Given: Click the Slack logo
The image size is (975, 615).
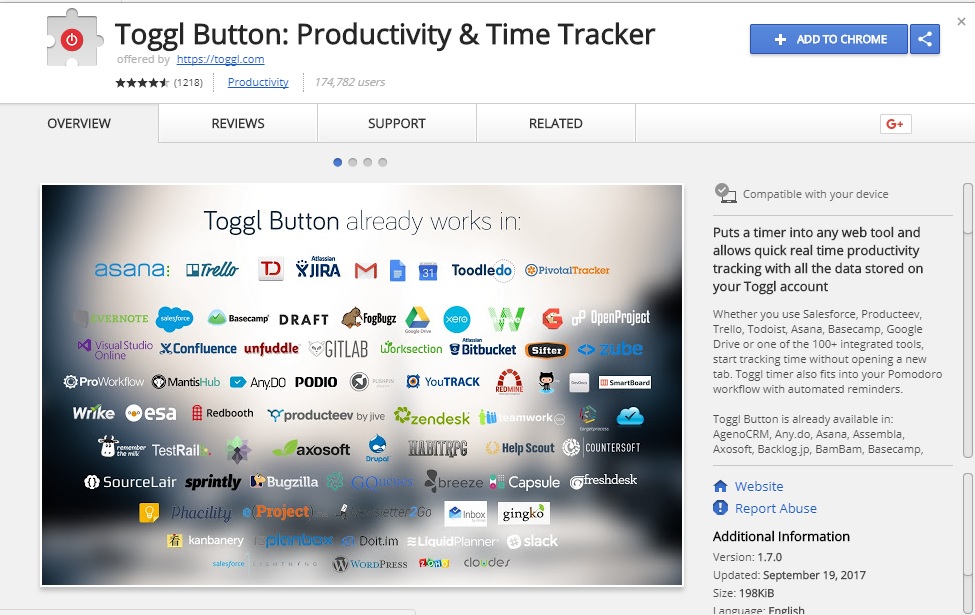Looking at the screenshot, I should (532, 542).
